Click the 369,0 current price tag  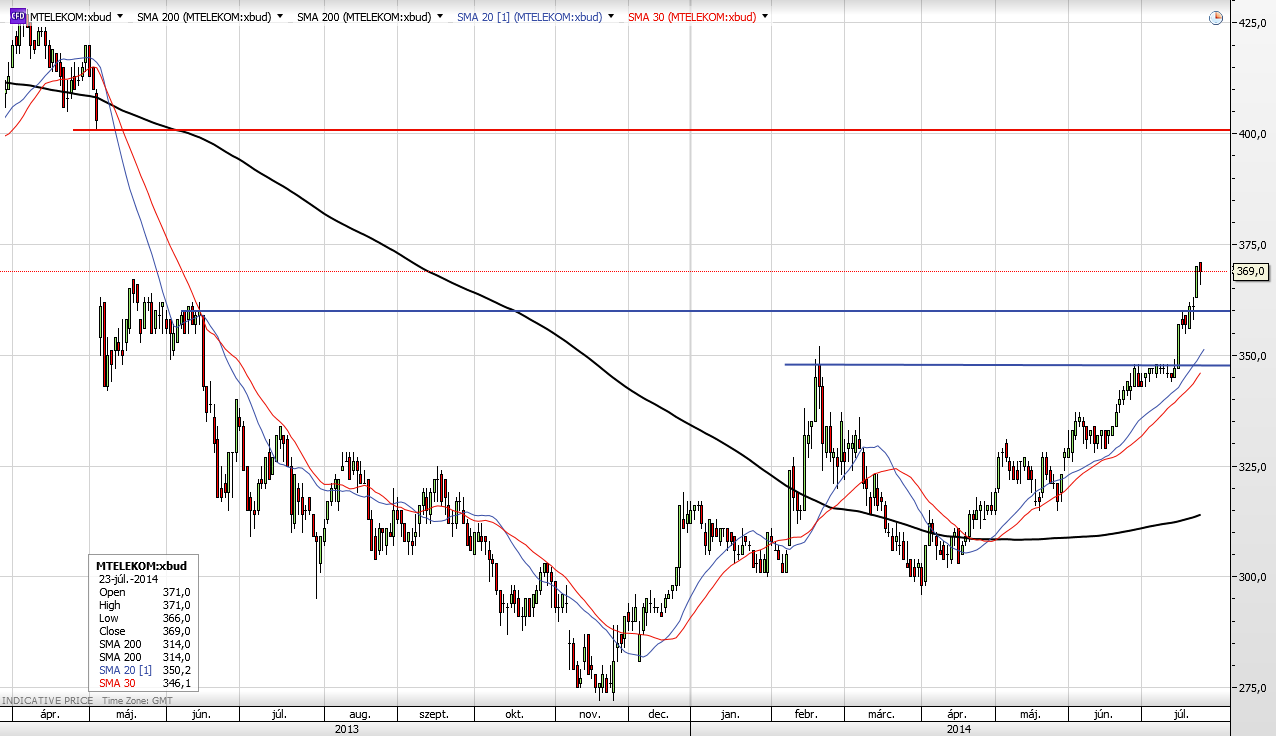point(1251,271)
